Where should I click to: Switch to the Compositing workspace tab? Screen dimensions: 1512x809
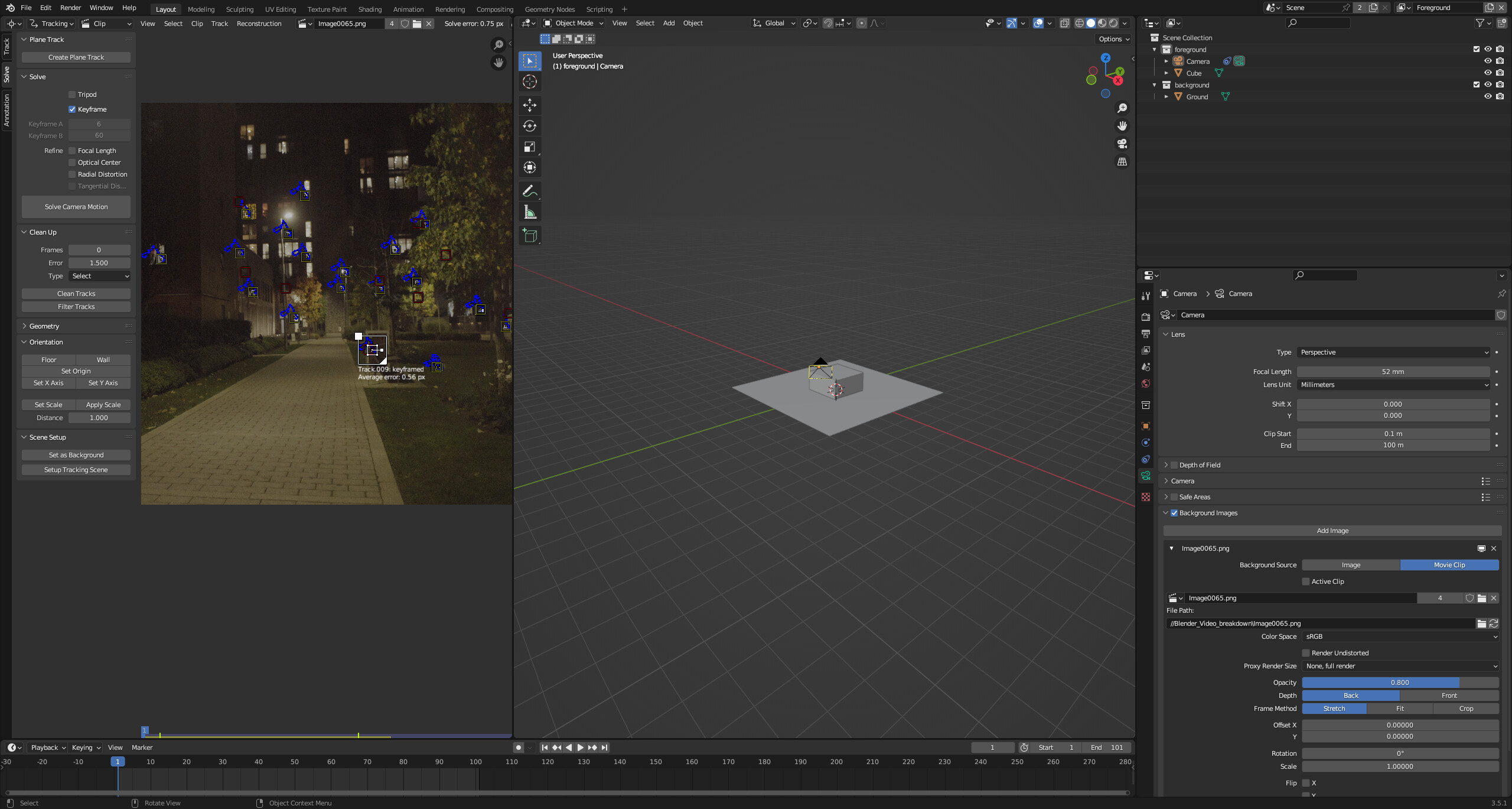tap(495, 9)
